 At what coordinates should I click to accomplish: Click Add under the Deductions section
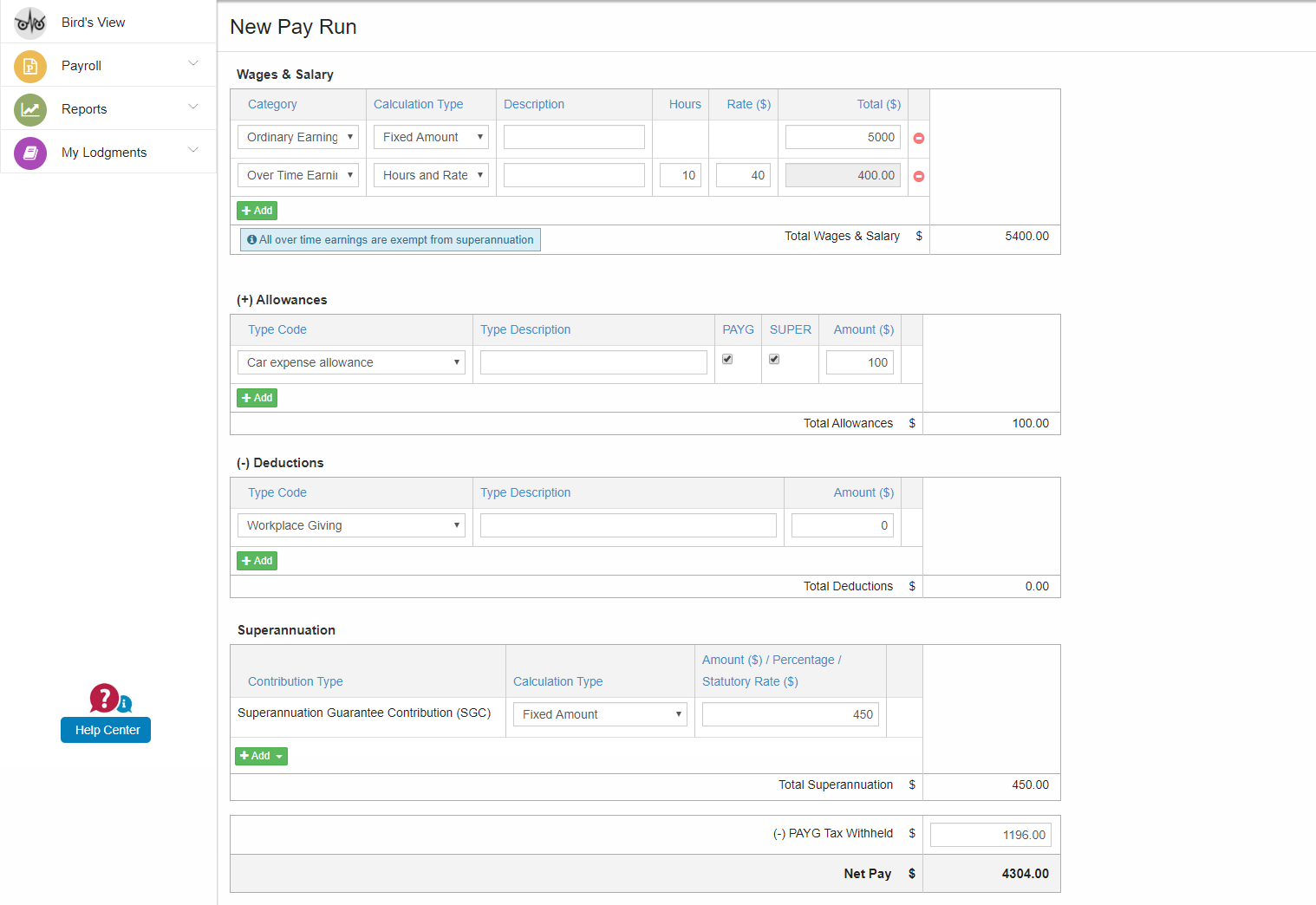[x=257, y=560]
